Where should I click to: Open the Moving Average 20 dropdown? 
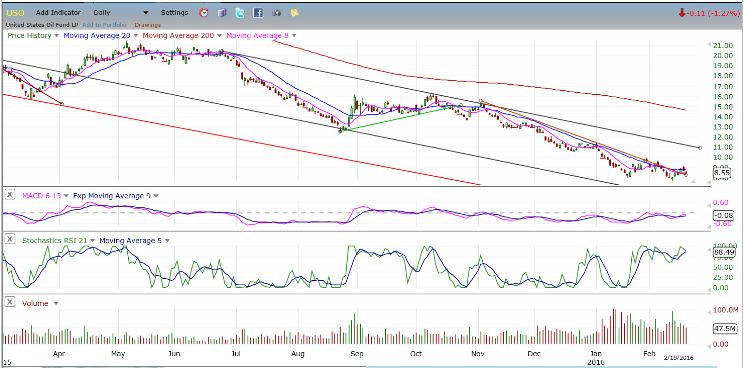136,36
